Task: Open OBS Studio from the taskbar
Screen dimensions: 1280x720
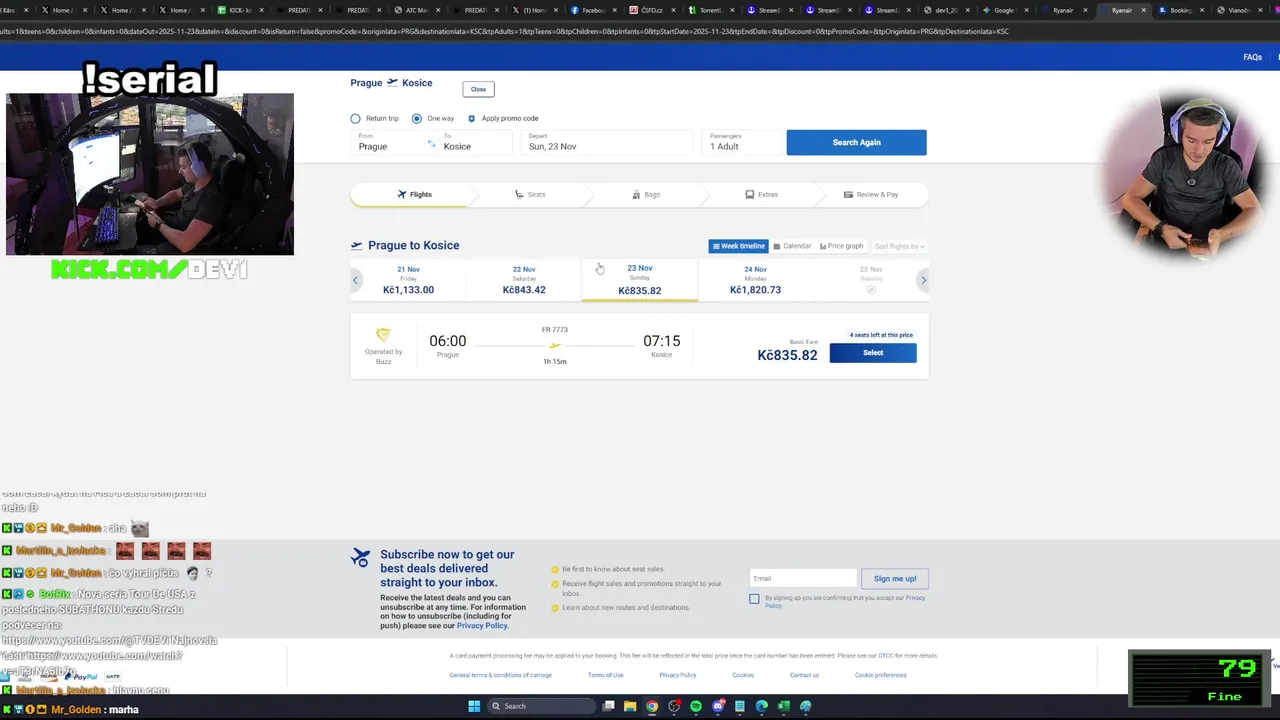Action: (x=674, y=706)
